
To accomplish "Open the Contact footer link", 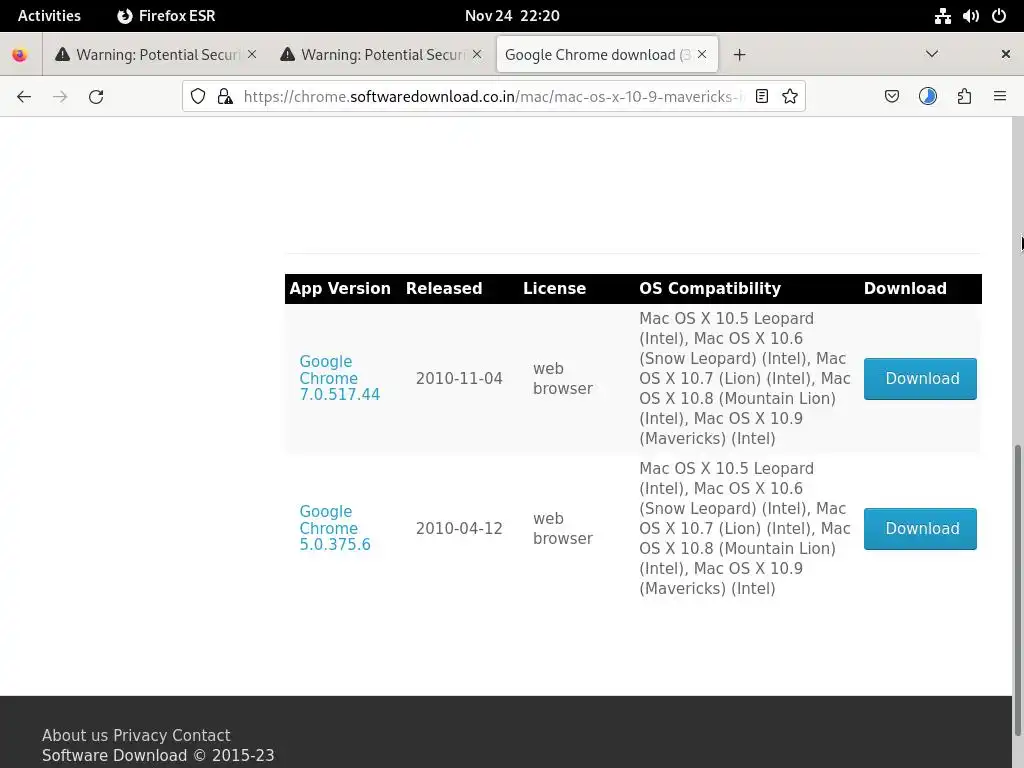I will click(x=199, y=735).
